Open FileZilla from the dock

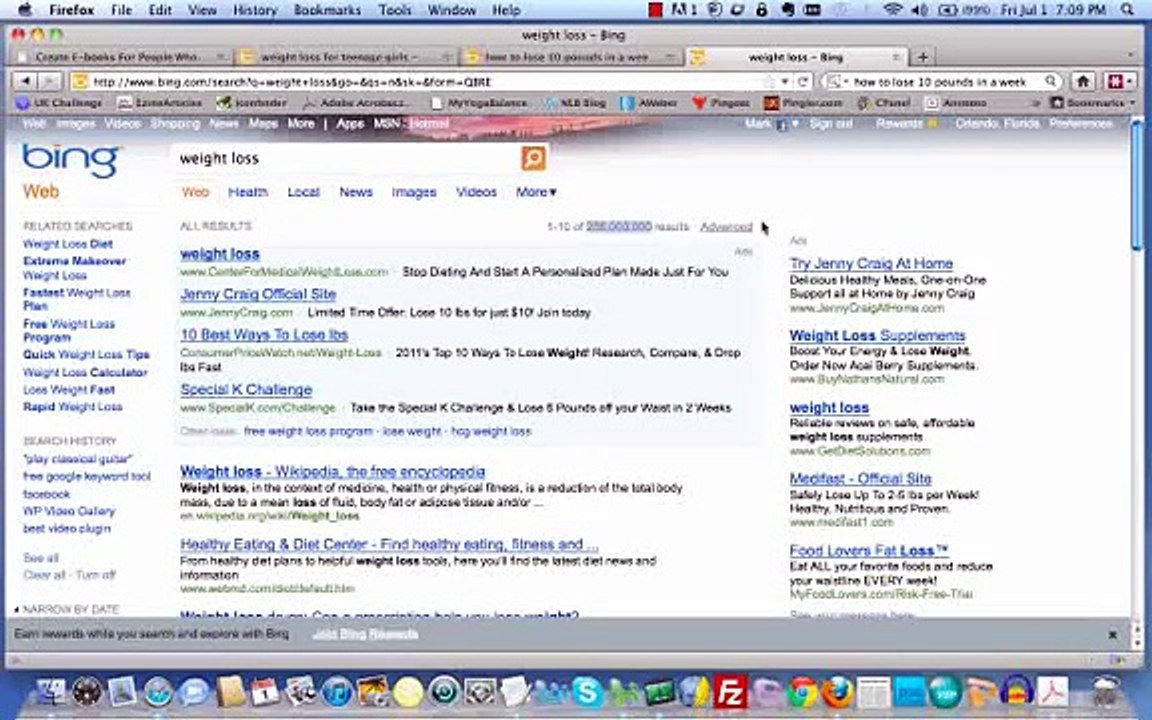pos(730,691)
